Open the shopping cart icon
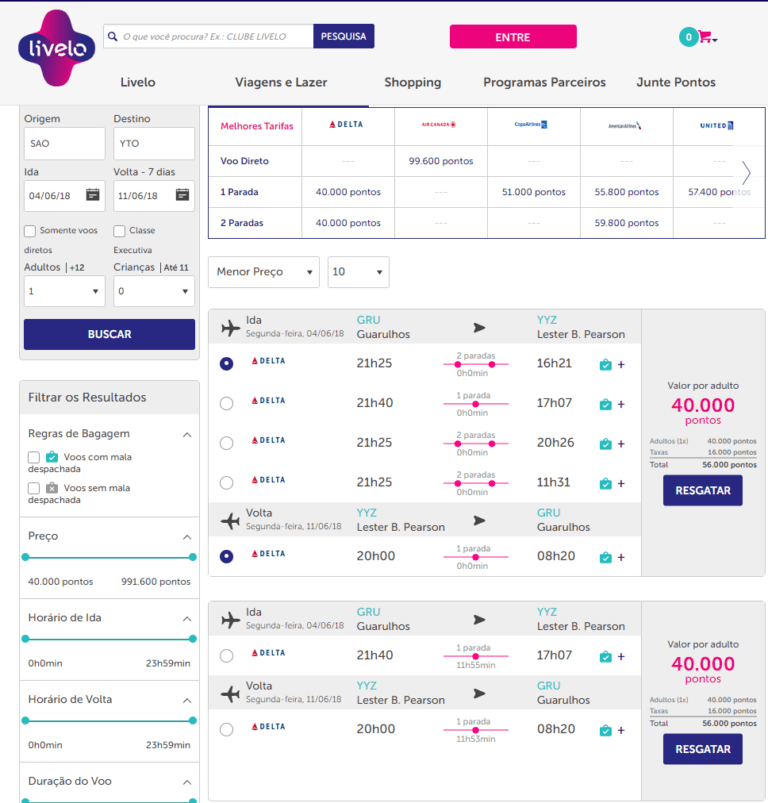768x803 pixels. click(706, 37)
